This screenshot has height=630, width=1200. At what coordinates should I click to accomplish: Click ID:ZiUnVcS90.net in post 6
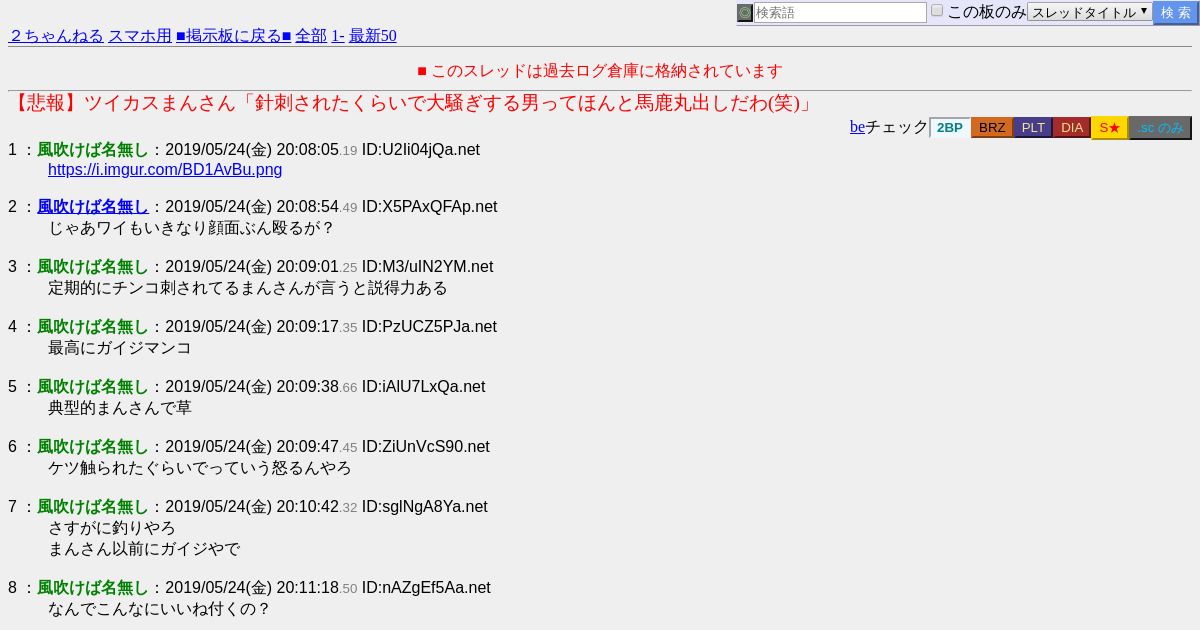tap(426, 447)
